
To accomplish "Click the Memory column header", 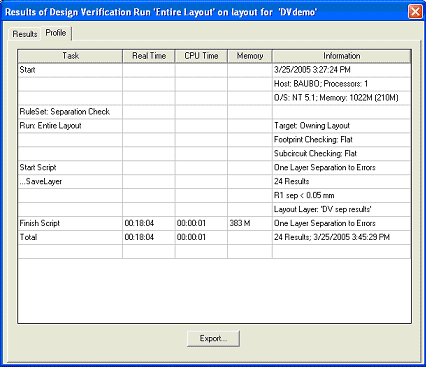I will point(250,56).
